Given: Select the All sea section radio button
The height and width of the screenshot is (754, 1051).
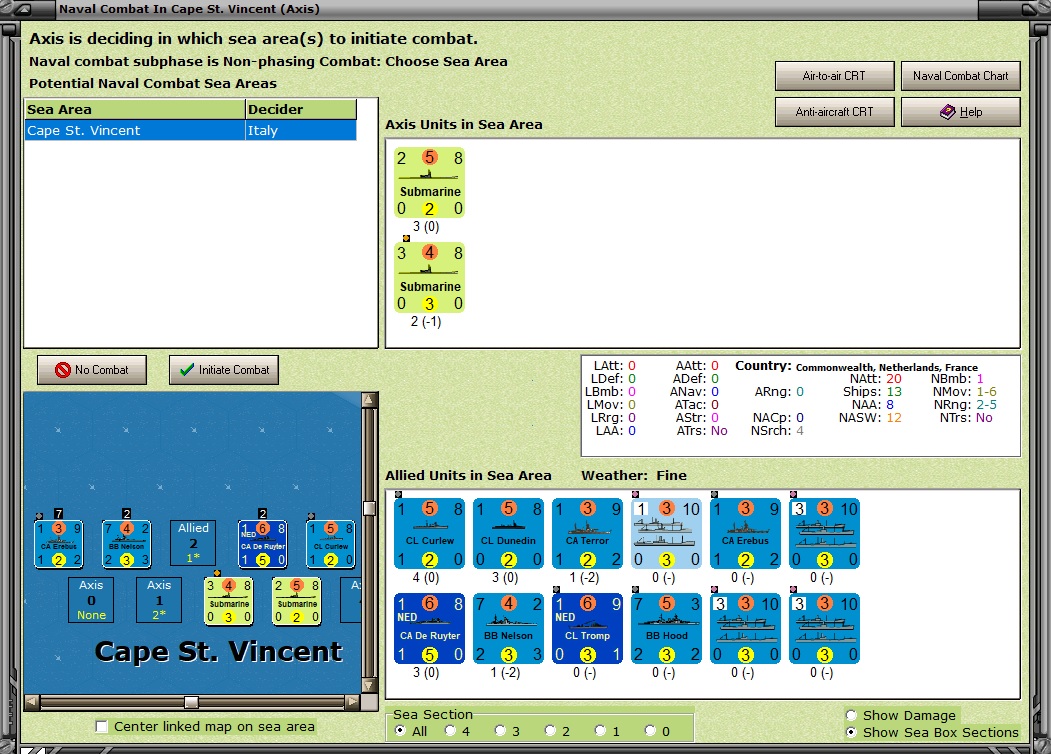Looking at the screenshot, I should (x=400, y=731).
